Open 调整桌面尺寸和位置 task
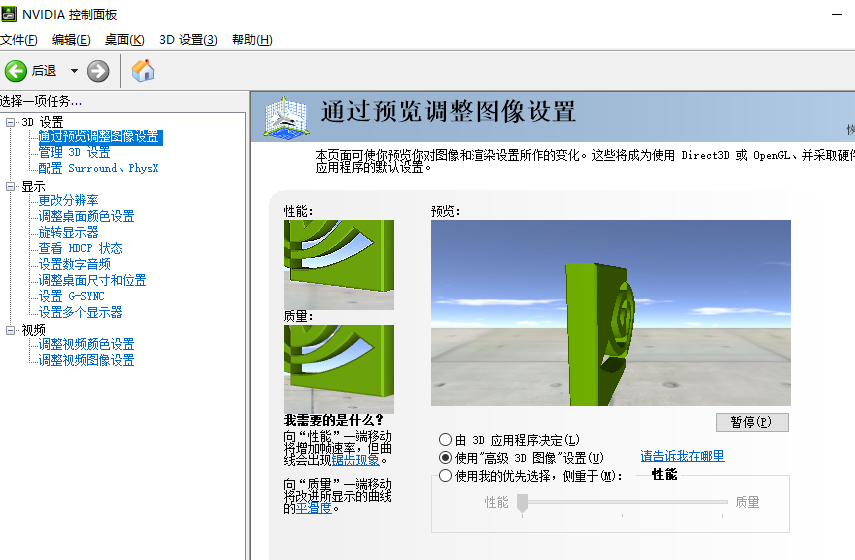855x560 pixels. (92, 280)
